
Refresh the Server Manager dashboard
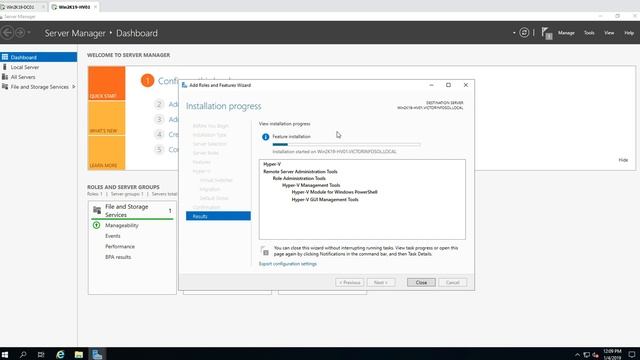tap(524, 33)
